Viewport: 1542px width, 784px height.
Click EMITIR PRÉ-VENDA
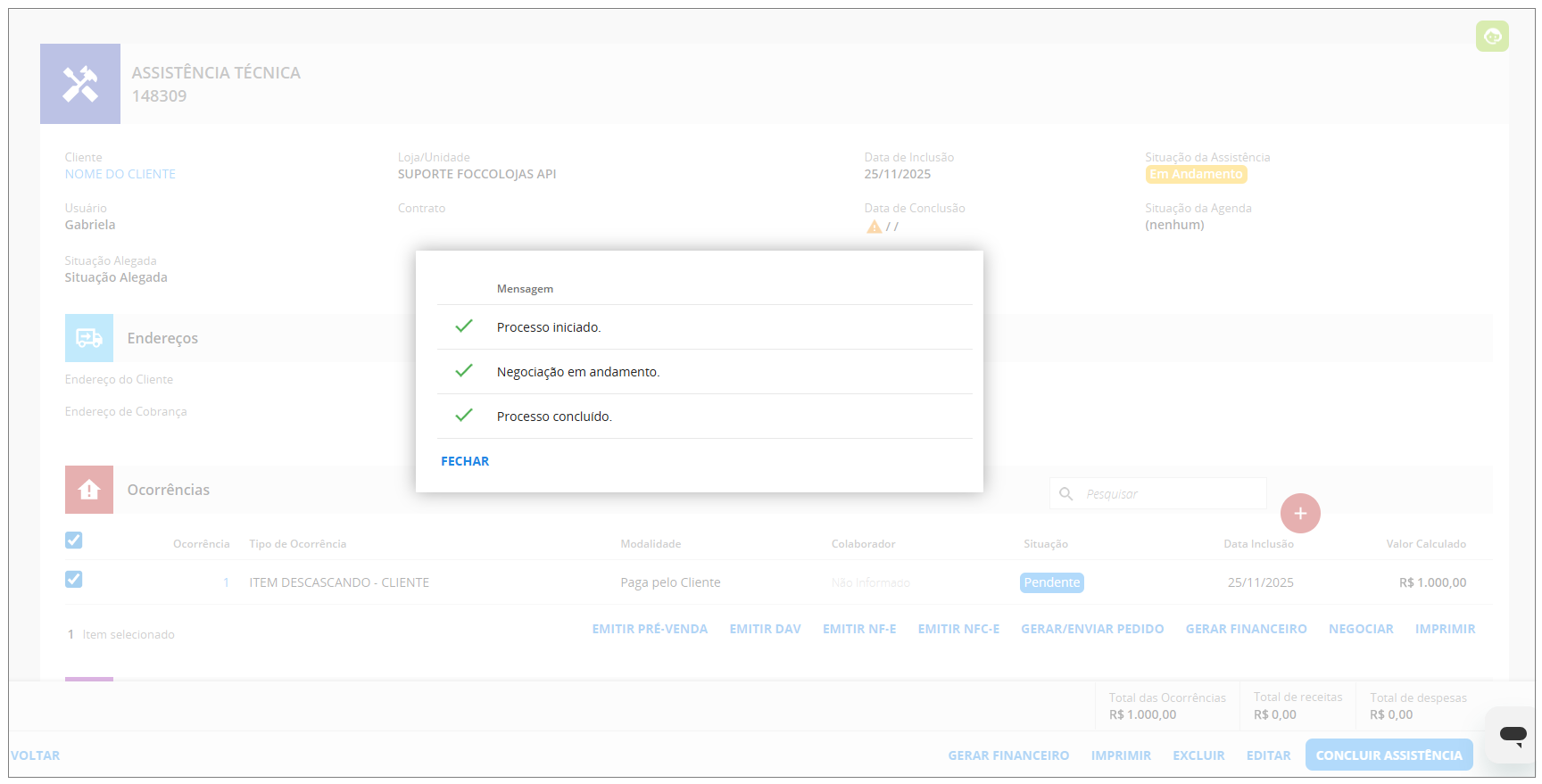(x=650, y=629)
